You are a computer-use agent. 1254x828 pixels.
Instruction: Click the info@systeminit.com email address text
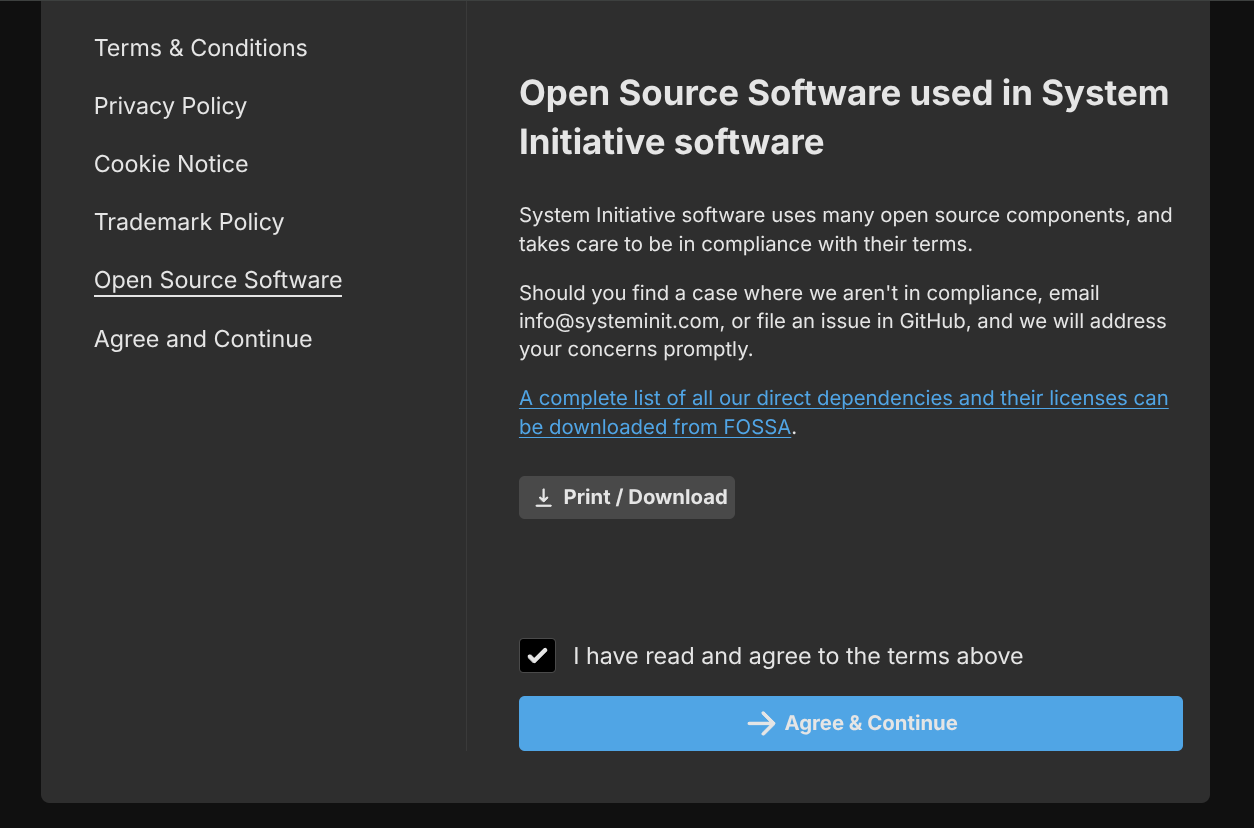[617, 322]
